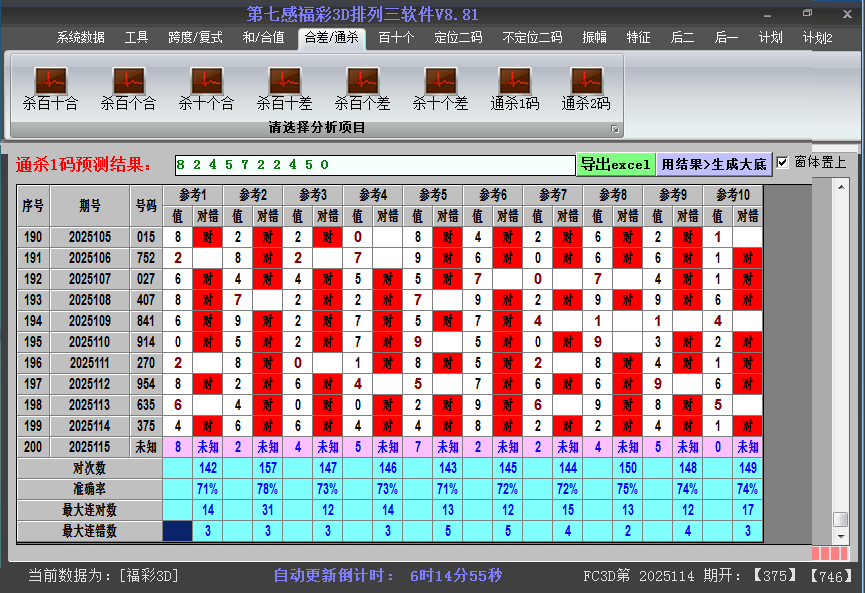Click the 号码 column header
865x593 pixels.
click(146, 206)
